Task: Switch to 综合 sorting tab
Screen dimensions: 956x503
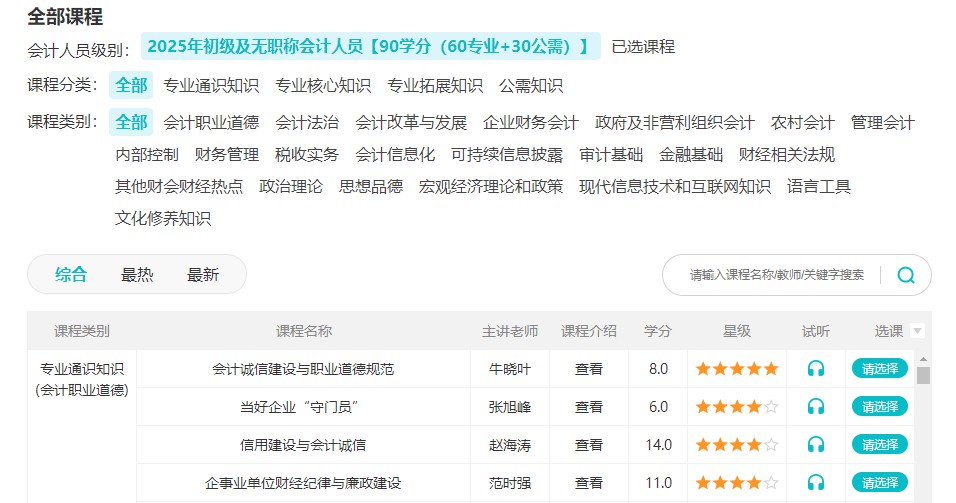Action: tap(71, 275)
